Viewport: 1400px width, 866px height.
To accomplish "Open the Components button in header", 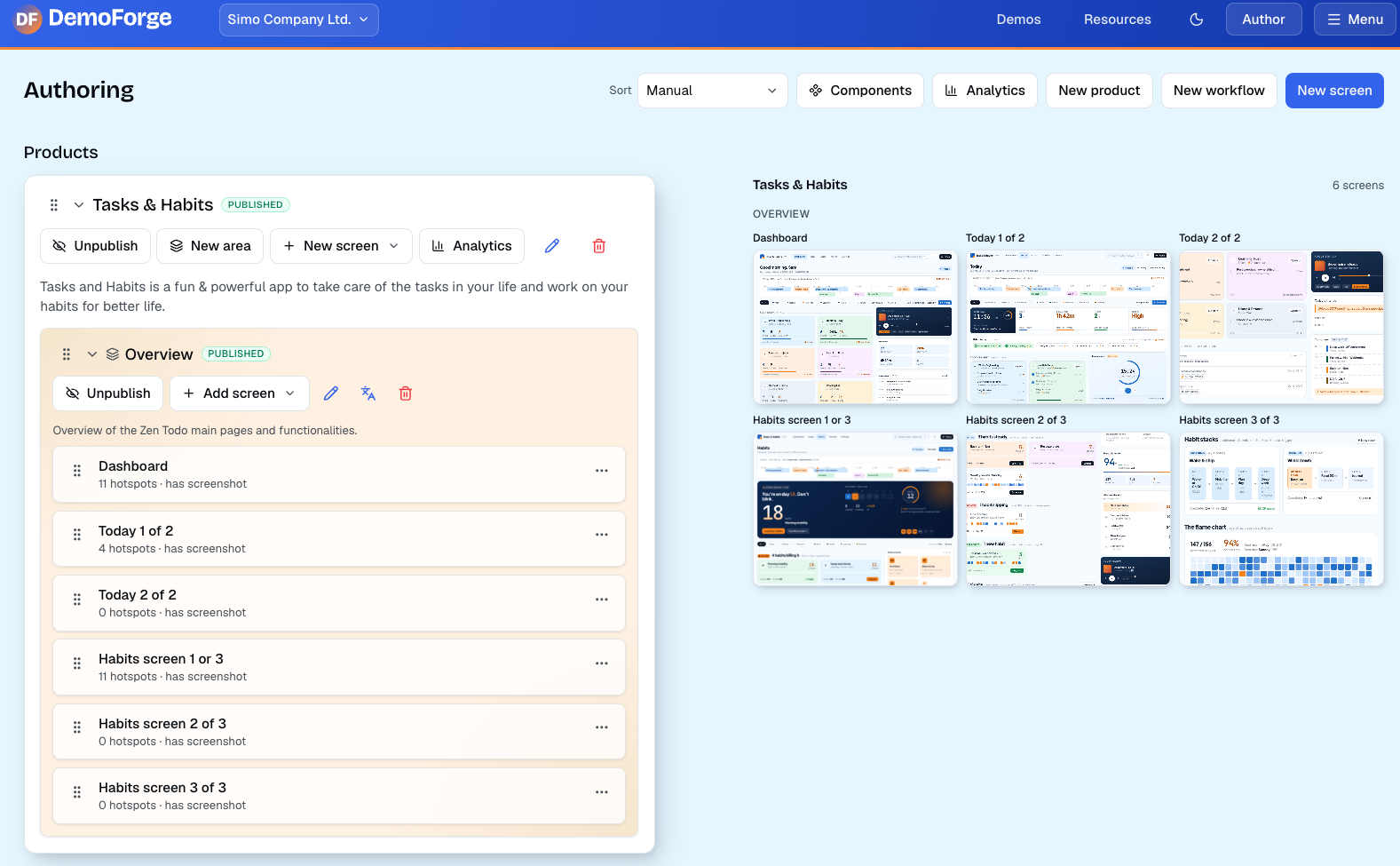I will click(860, 91).
